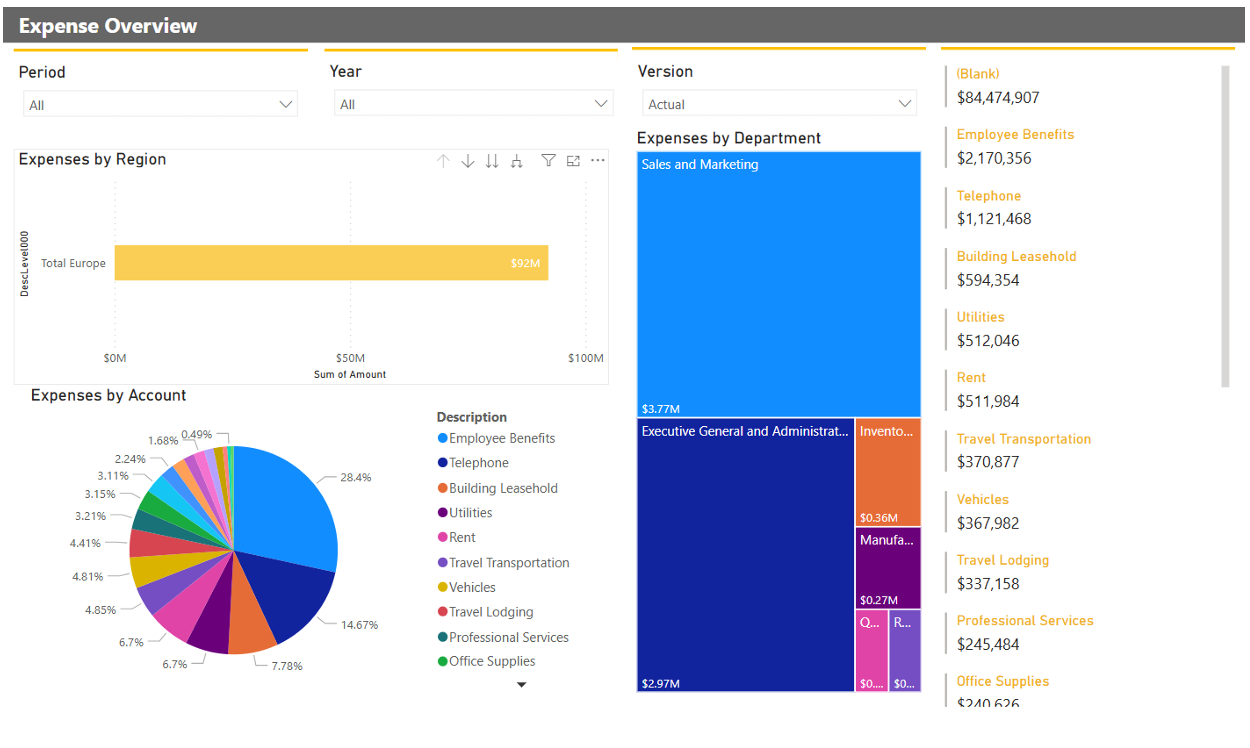1250x748 pixels.
Task: Click the Building Leasehold card value $594,354
Action: click(988, 280)
